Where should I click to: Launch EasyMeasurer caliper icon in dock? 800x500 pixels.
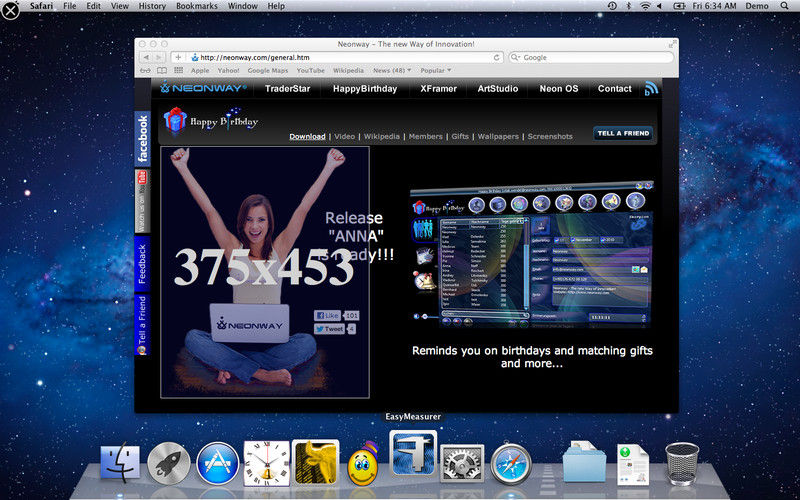(413, 453)
